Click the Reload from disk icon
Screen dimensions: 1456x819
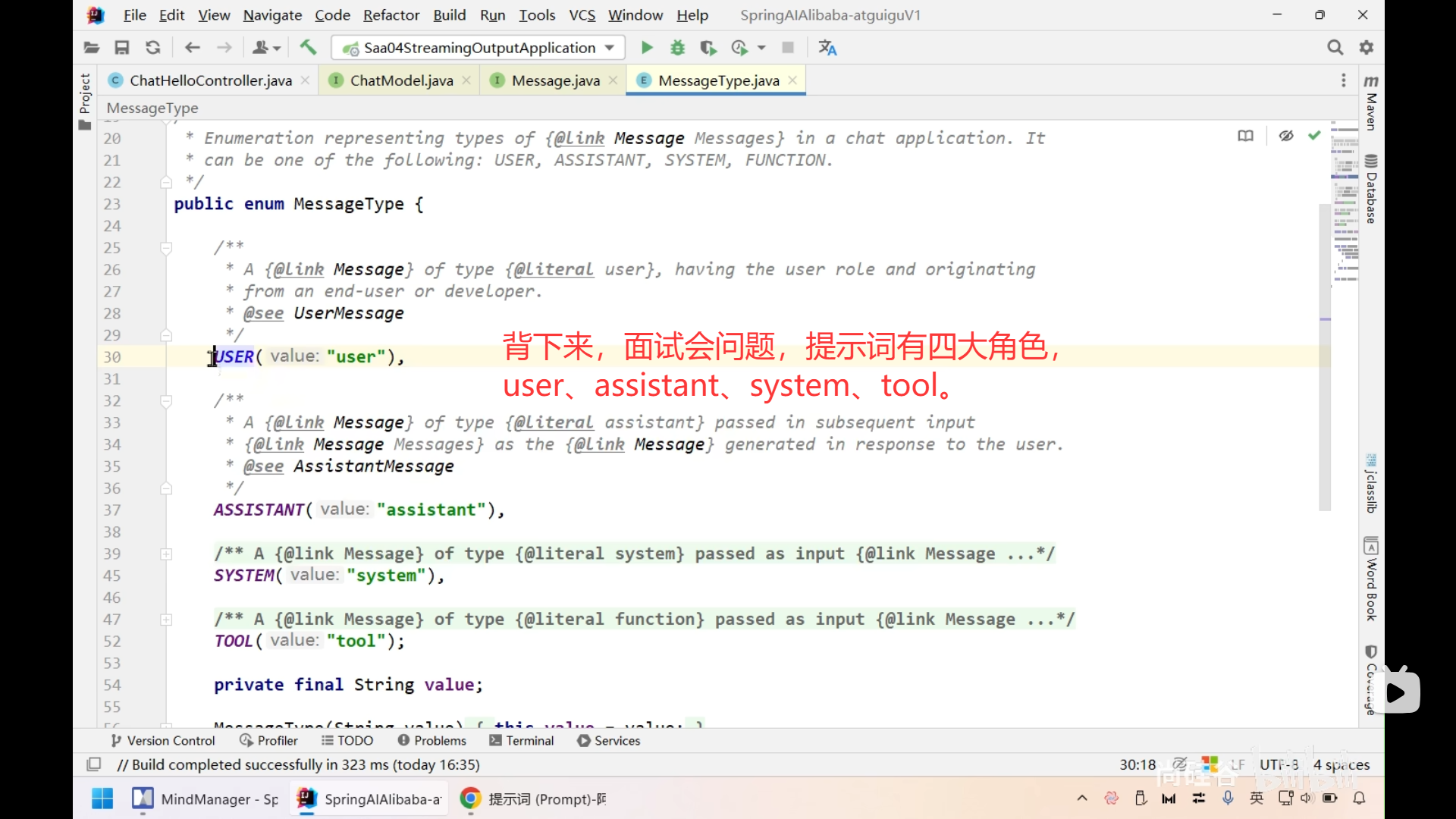pos(152,48)
